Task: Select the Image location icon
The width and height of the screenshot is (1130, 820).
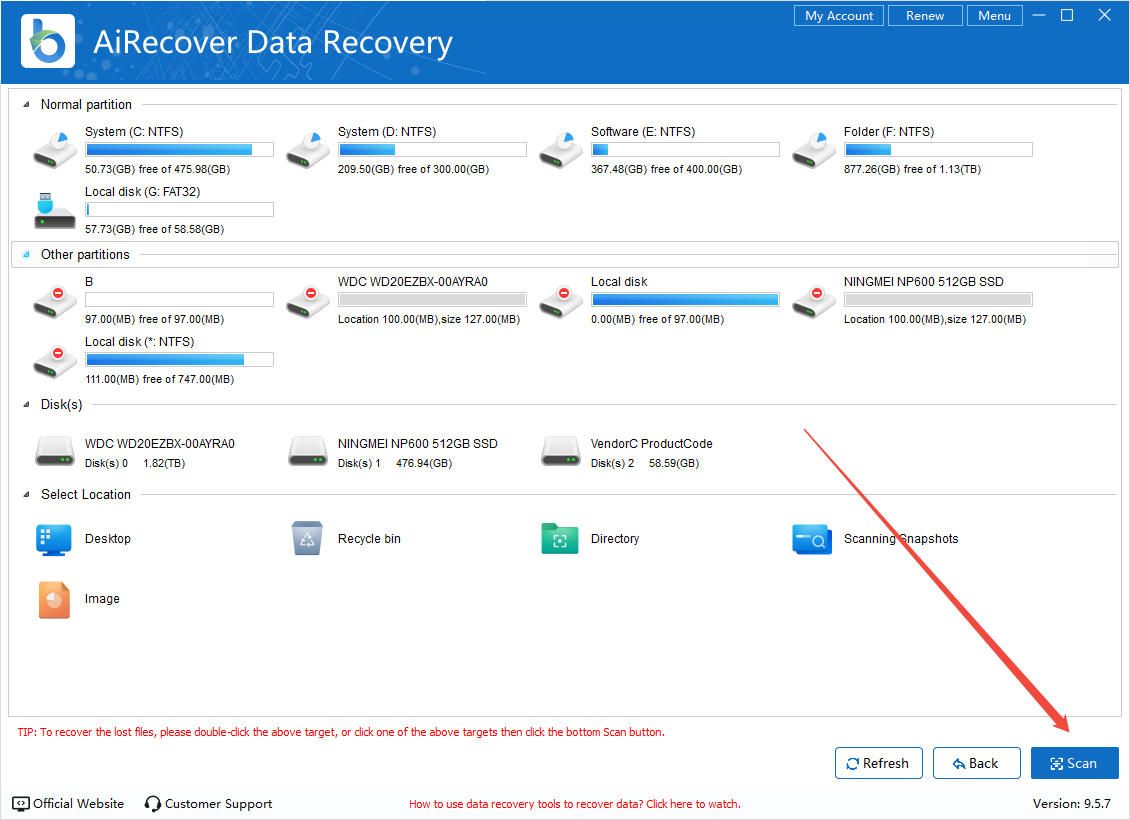Action: click(55, 599)
